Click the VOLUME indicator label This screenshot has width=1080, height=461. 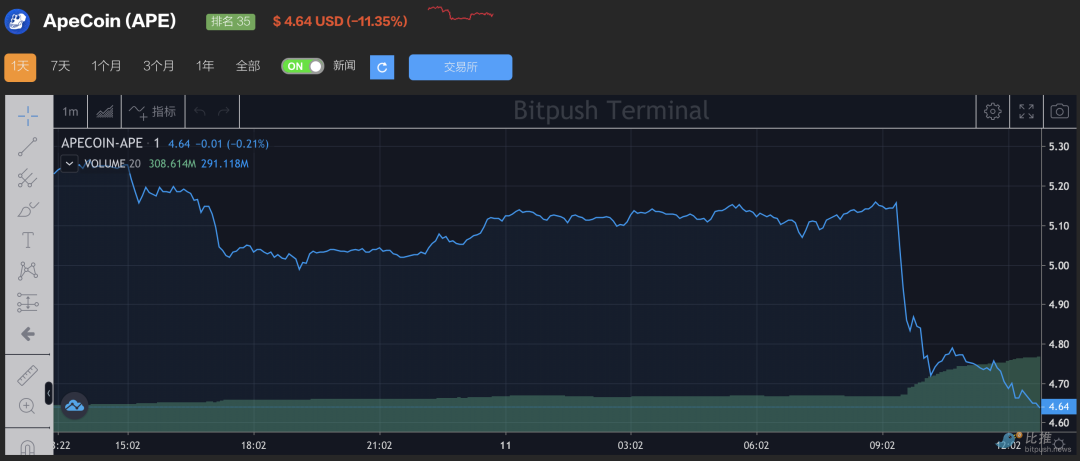[105, 164]
